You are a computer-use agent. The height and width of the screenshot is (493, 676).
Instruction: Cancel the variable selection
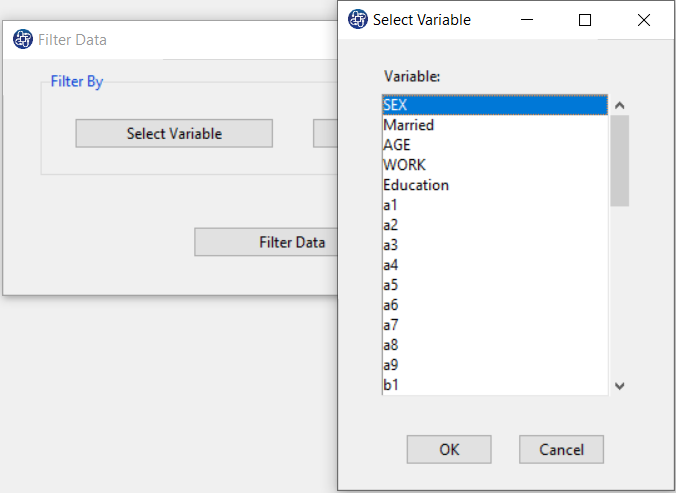561,449
